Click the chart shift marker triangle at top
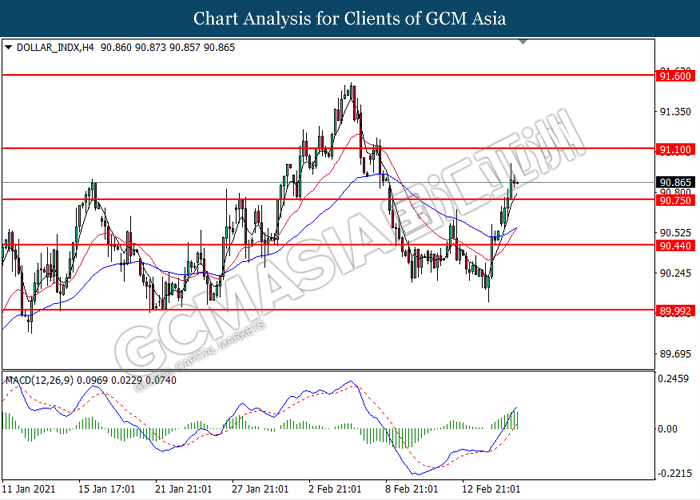 [x=523, y=42]
